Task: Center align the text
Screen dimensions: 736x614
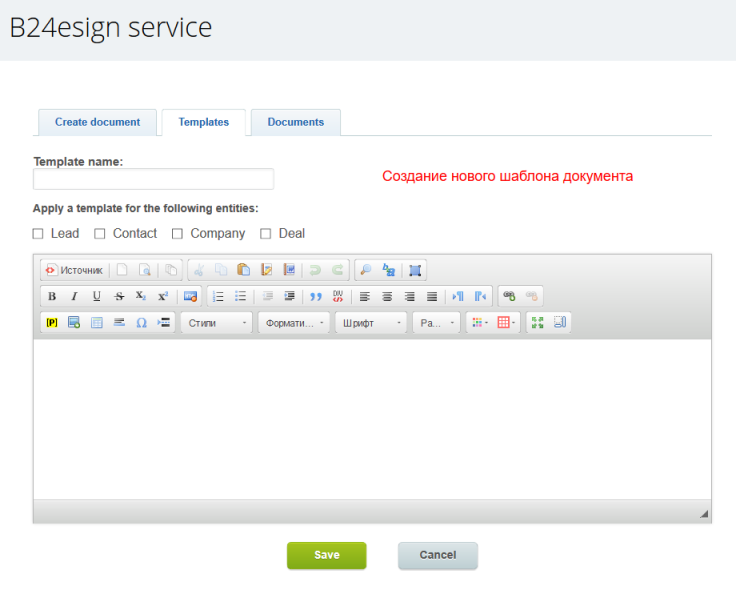Action: (387, 296)
